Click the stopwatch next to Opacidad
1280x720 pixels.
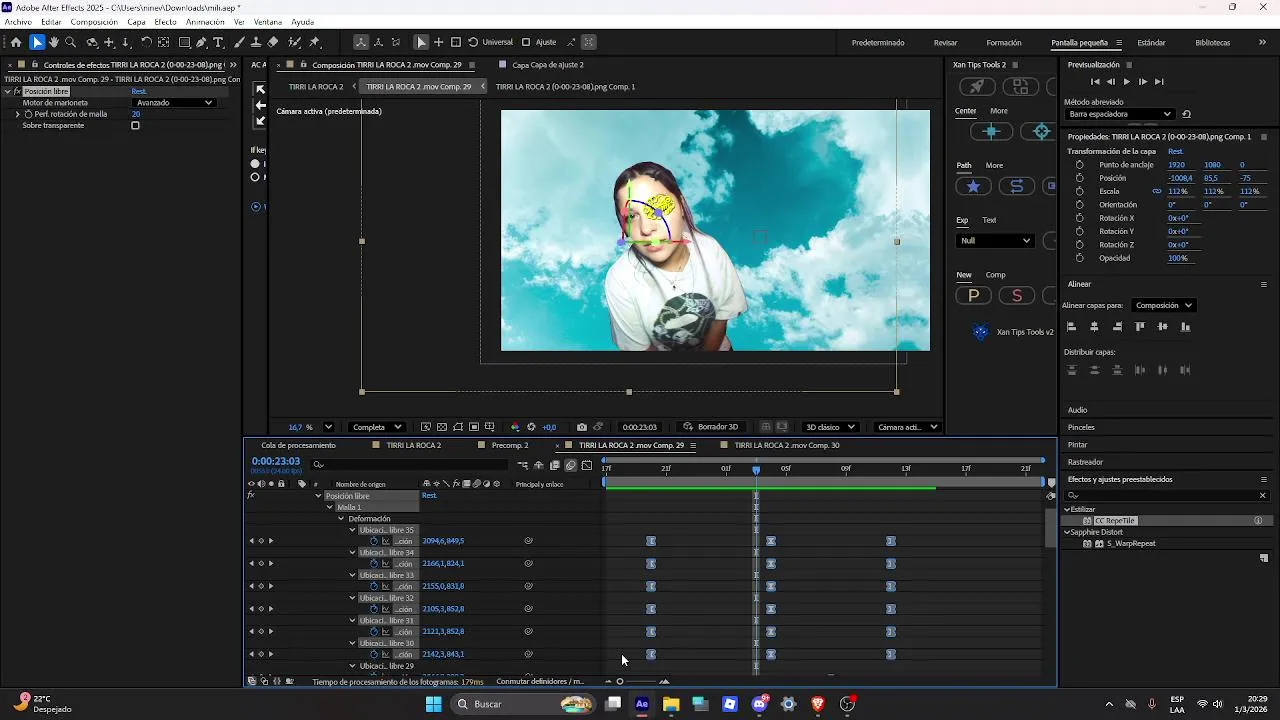click(1079, 258)
